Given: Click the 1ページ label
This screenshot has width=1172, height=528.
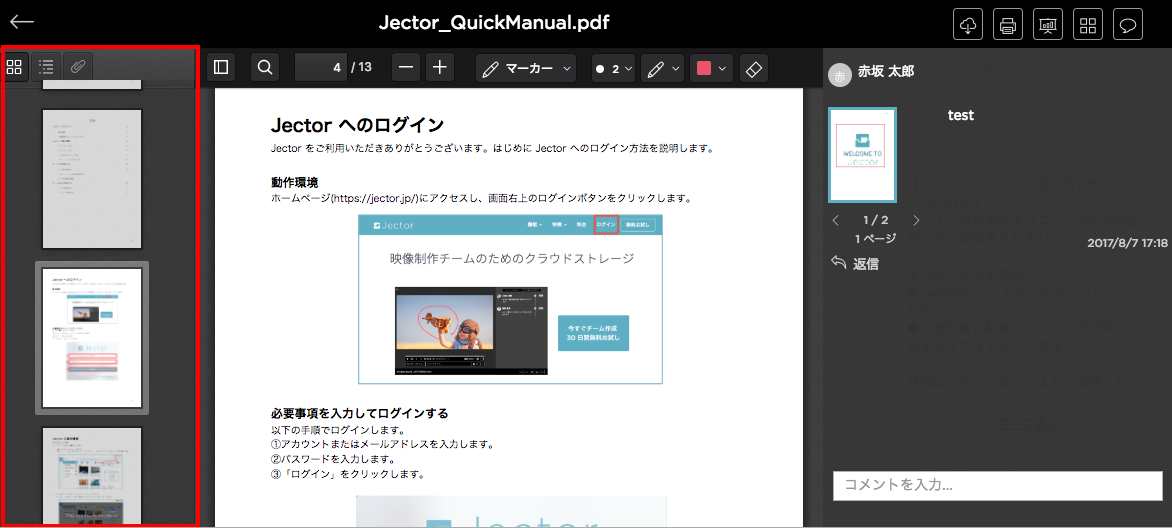Looking at the screenshot, I should [x=875, y=239].
